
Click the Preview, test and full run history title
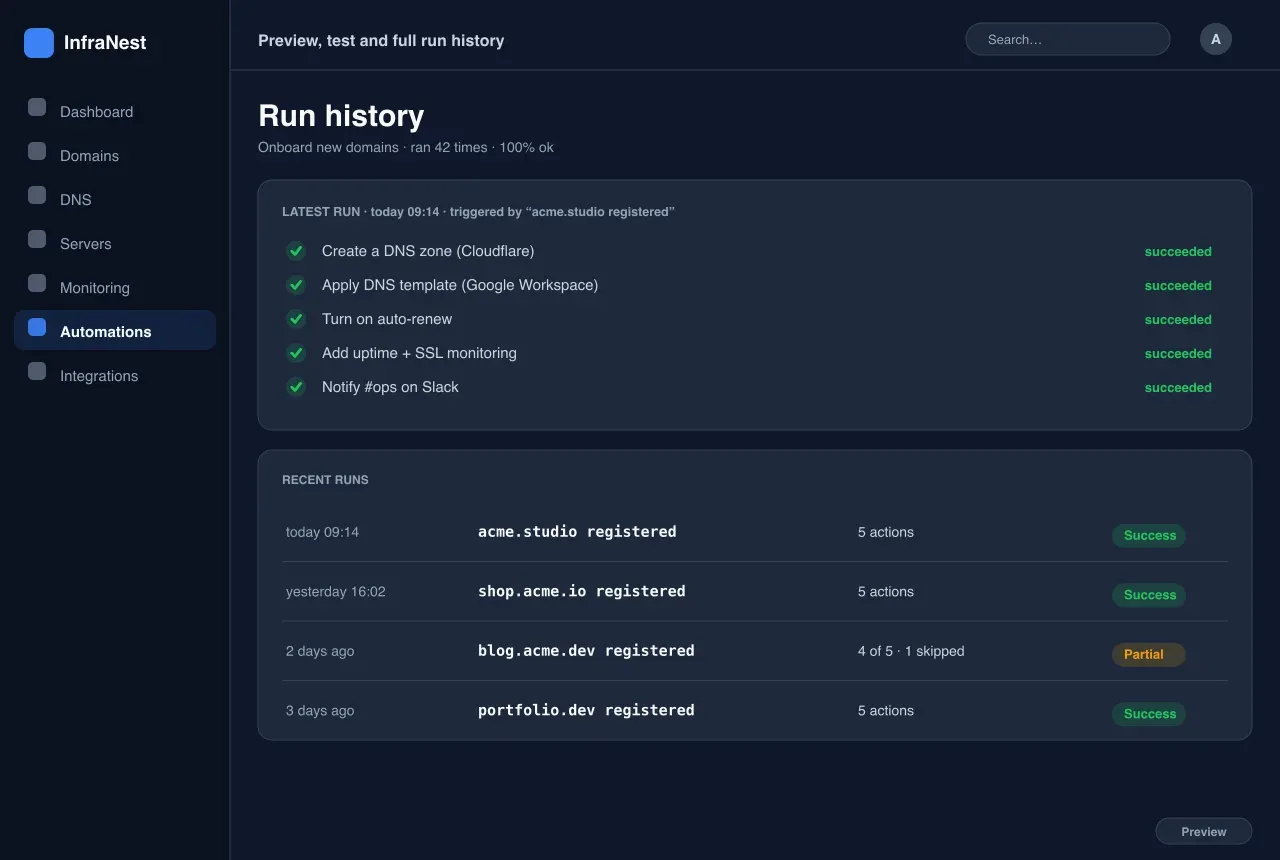coord(381,41)
